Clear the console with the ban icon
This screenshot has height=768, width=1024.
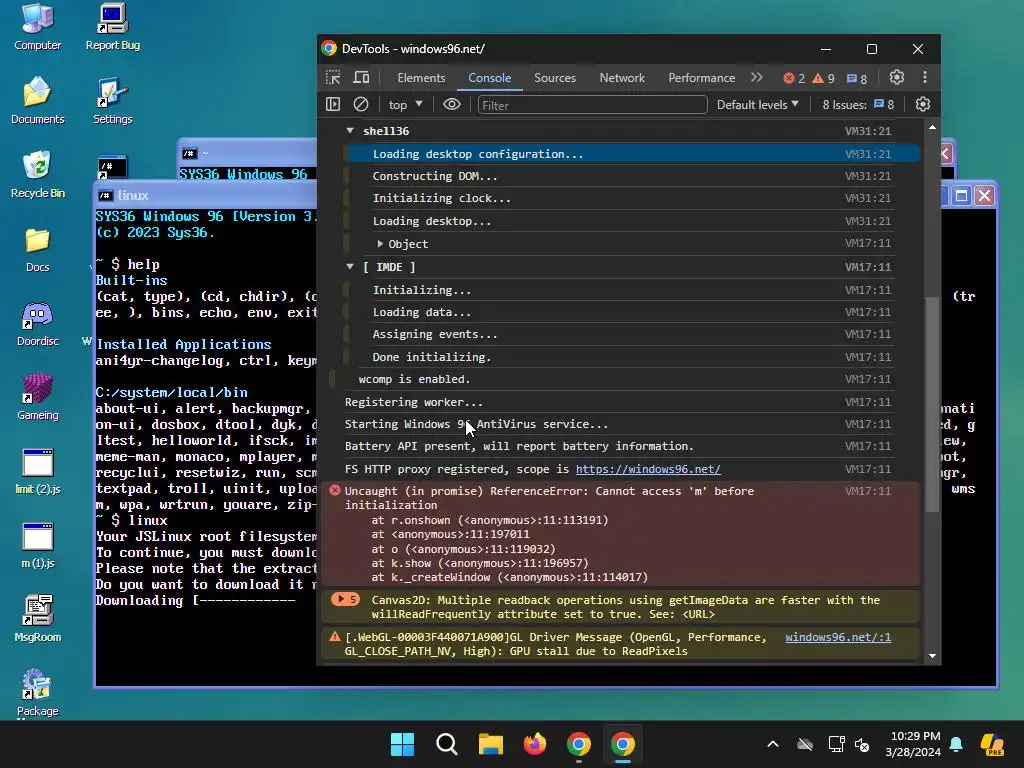[x=360, y=104]
